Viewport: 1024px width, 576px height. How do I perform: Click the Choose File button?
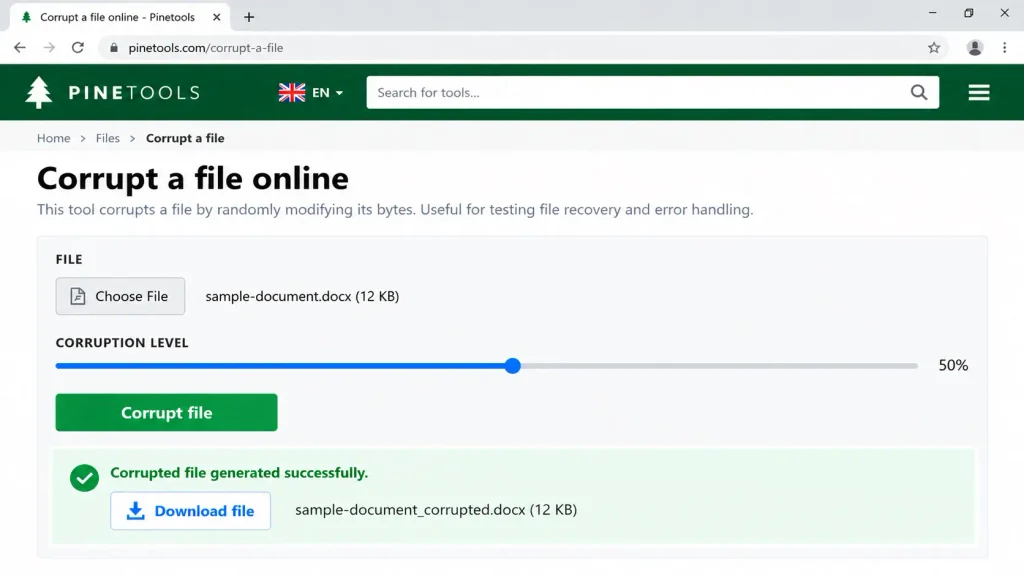(x=120, y=296)
